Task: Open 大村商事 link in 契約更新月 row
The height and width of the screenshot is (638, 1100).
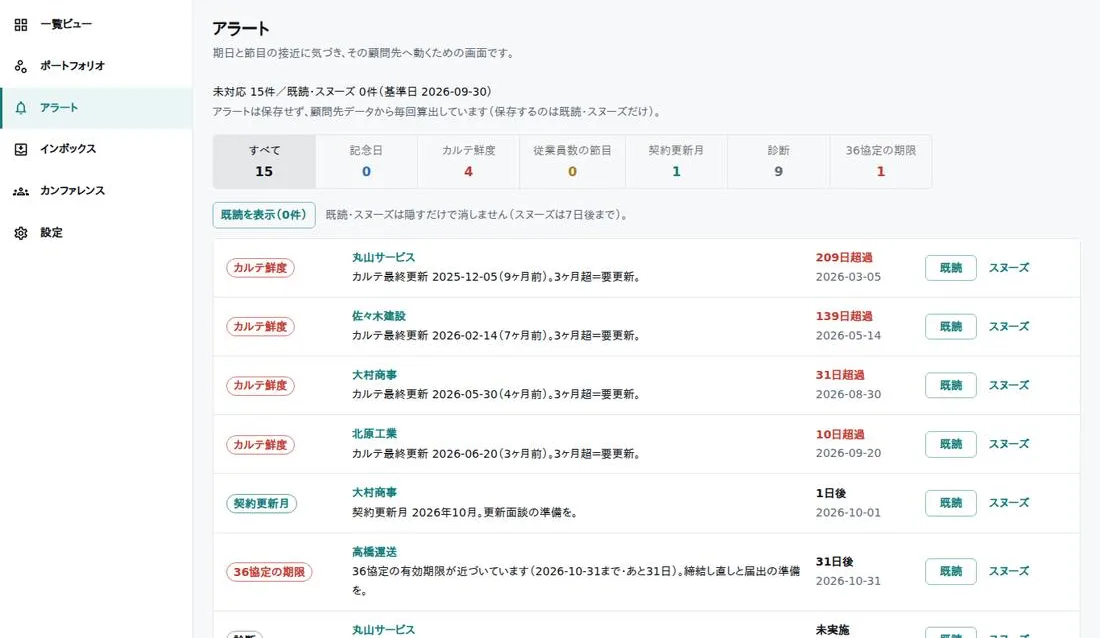Action: click(x=374, y=493)
